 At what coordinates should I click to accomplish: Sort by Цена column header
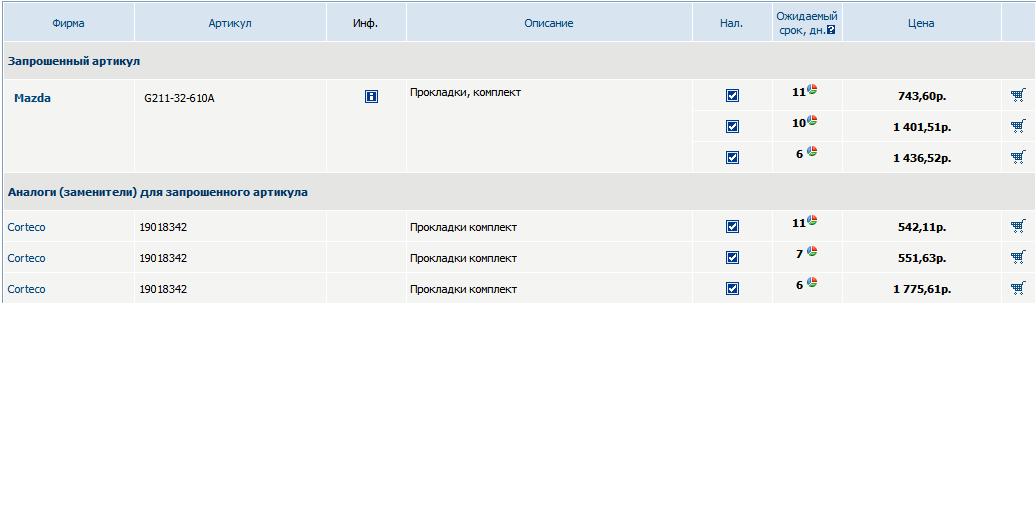click(x=920, y=23)
